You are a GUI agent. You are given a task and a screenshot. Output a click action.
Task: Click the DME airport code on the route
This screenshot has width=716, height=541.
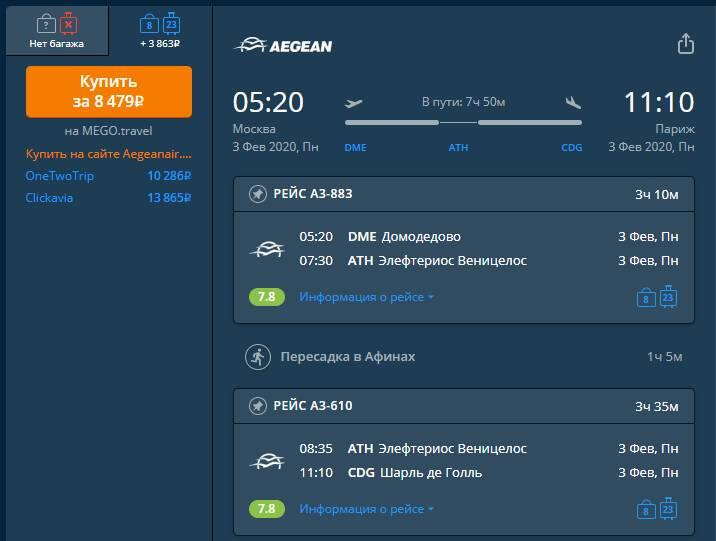[x=355, y=148]
